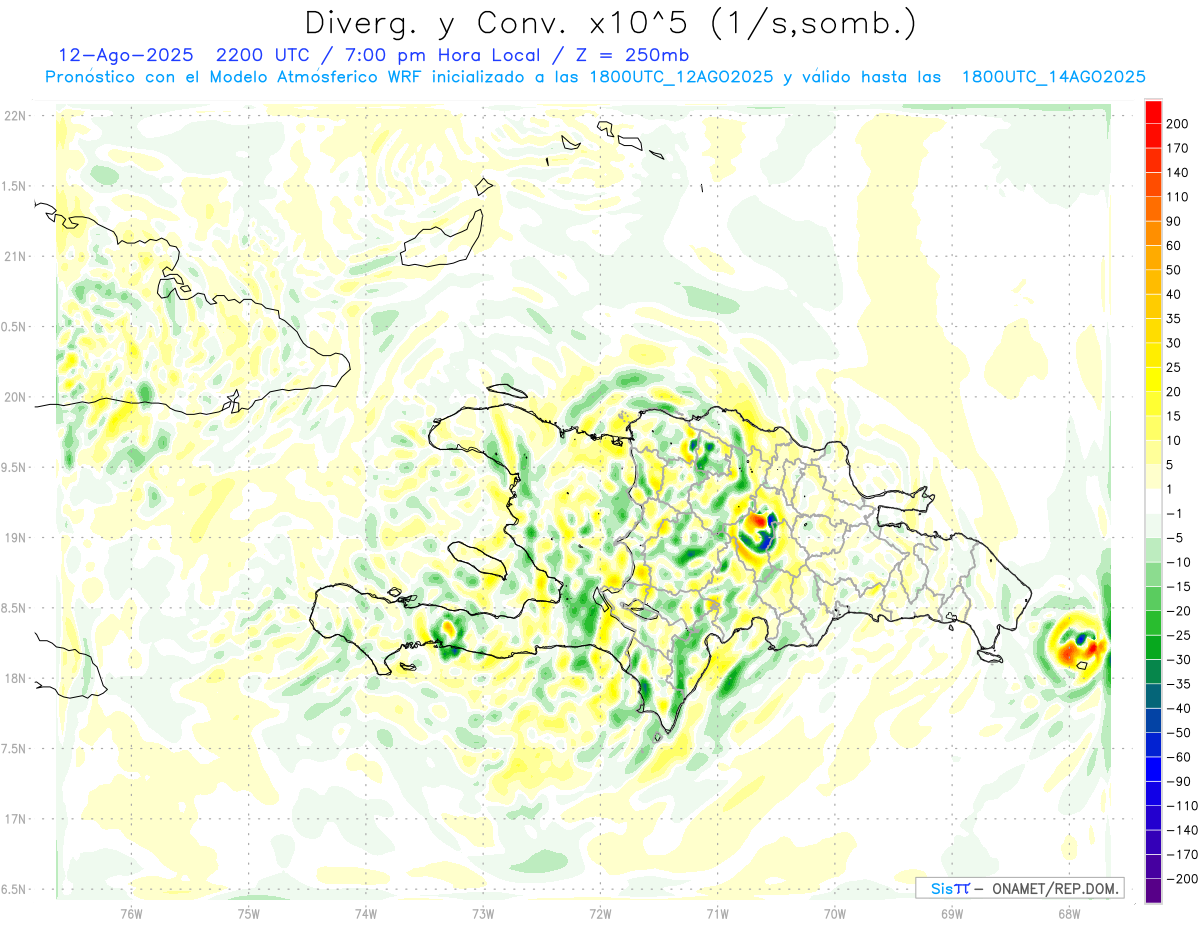The width and height of the screenshot is (1200, 927).
Task: Click the purple swatch below -200 on color bar
Action: click(1153, 891)
